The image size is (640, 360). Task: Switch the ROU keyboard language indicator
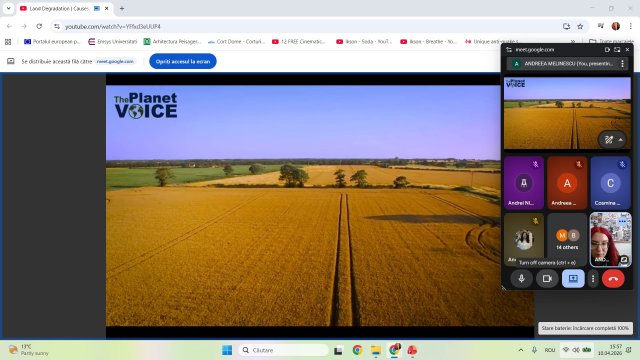tap(550, 350)
